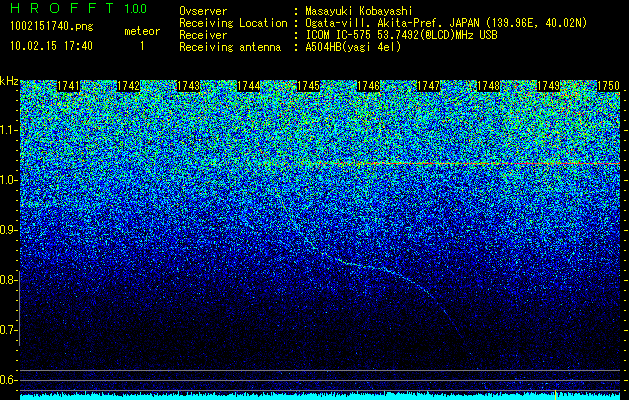
Task: Click the 1746 time marker label
Action: [369, 86]
